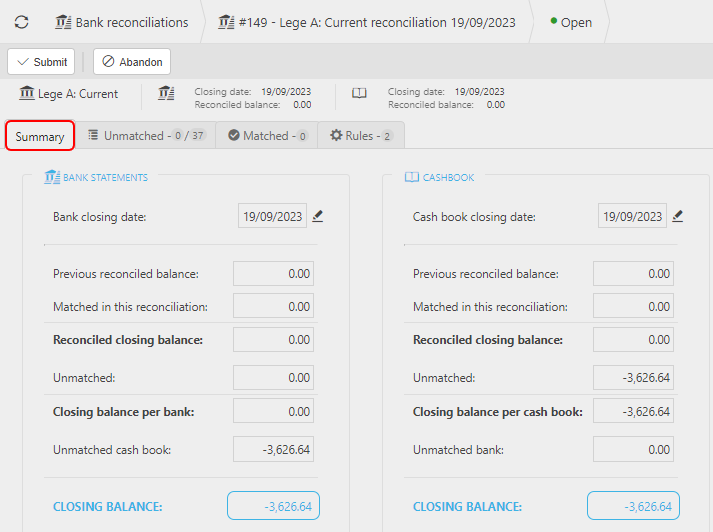Switch to the Rules tab
The height and width of the screenshot is (532, 713).
click(x=361, y=136)
